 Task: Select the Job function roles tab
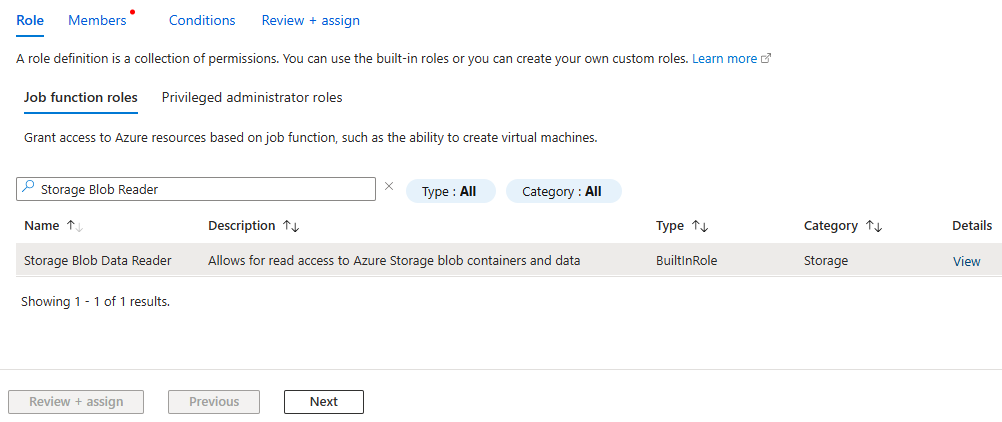pos(81,98)
